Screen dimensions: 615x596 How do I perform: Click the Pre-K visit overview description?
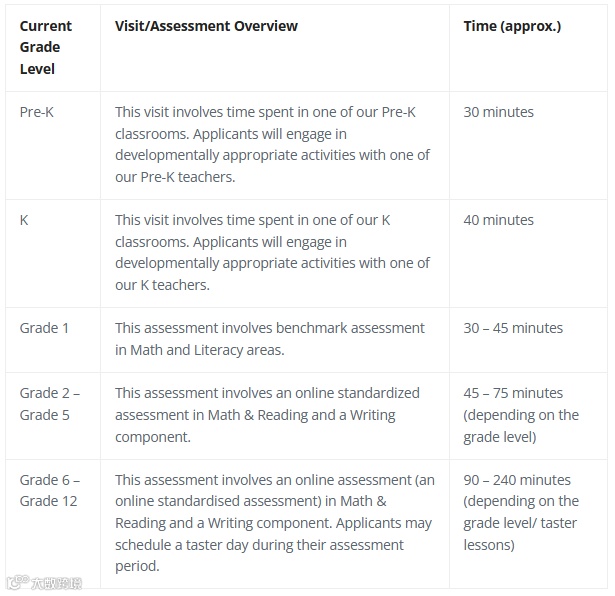click(x=273, y=144)
